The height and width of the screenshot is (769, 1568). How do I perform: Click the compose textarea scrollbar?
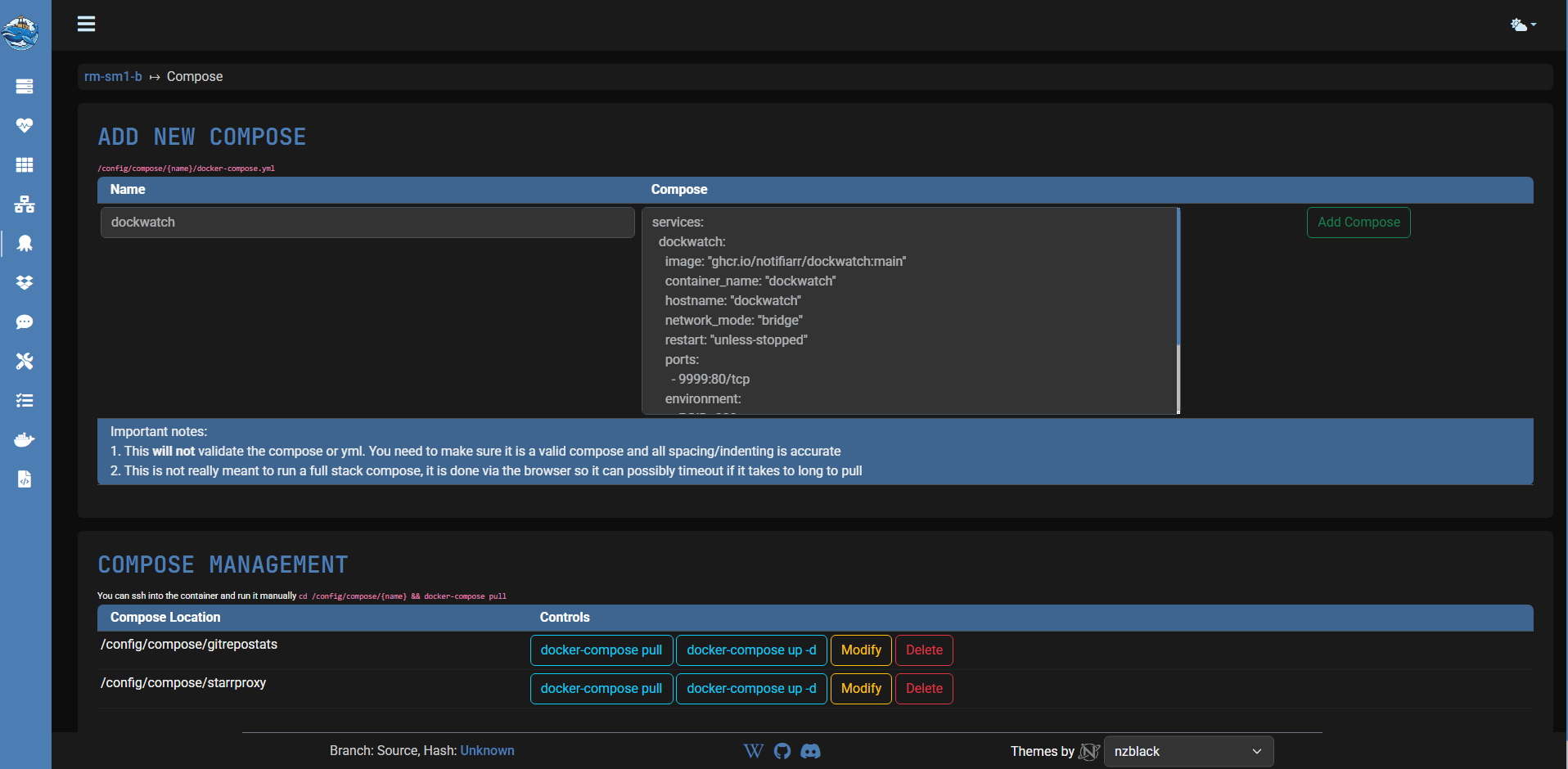click(1178, 278)
